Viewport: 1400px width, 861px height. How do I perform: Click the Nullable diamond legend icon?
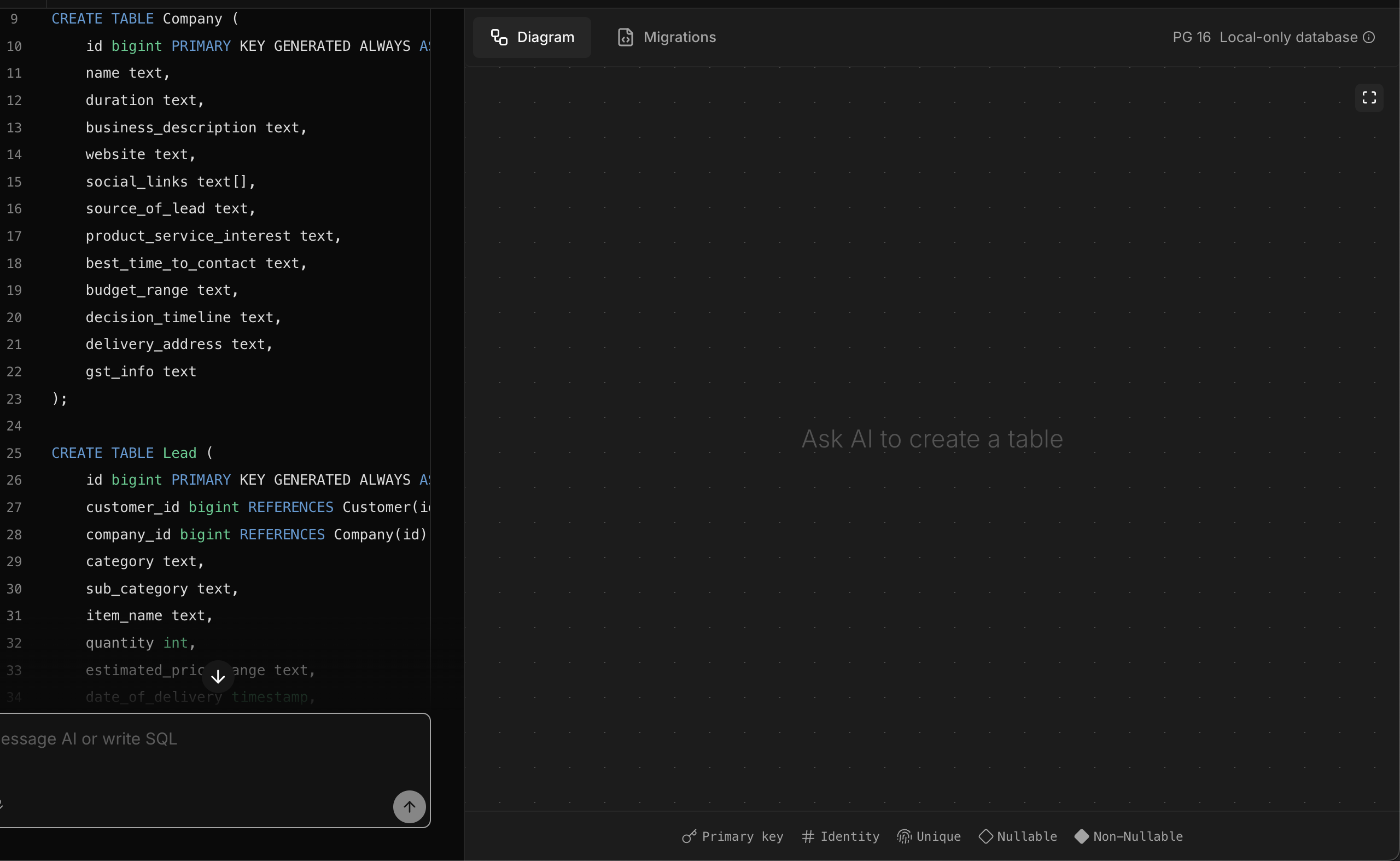click(x=987, y=836)
